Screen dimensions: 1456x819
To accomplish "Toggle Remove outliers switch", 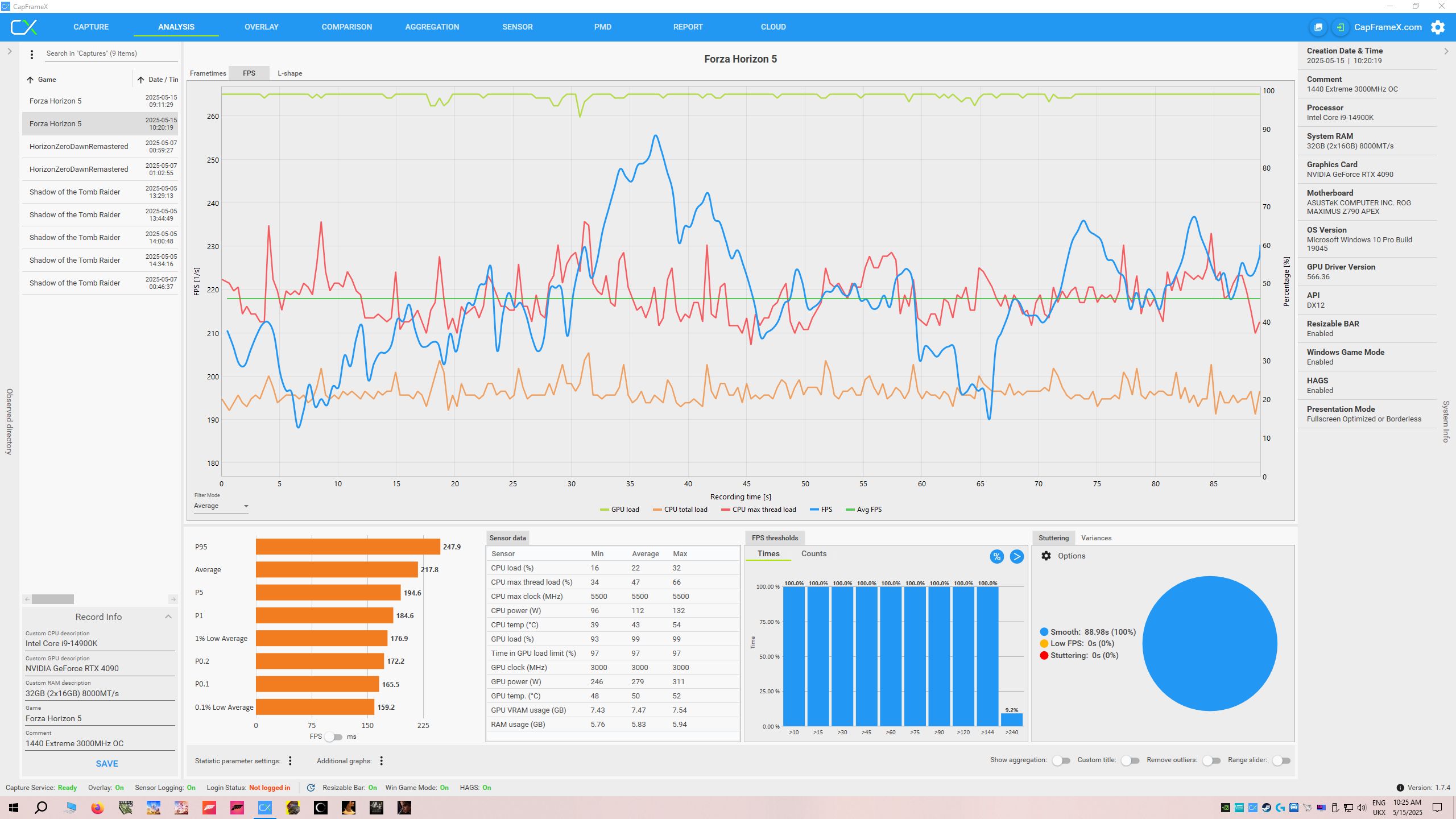I will [1211, 760].
